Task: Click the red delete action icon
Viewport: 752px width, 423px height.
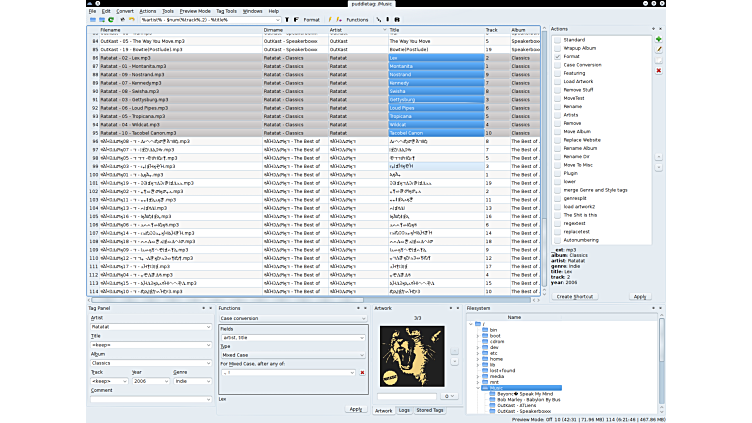Action: (659, 70)
